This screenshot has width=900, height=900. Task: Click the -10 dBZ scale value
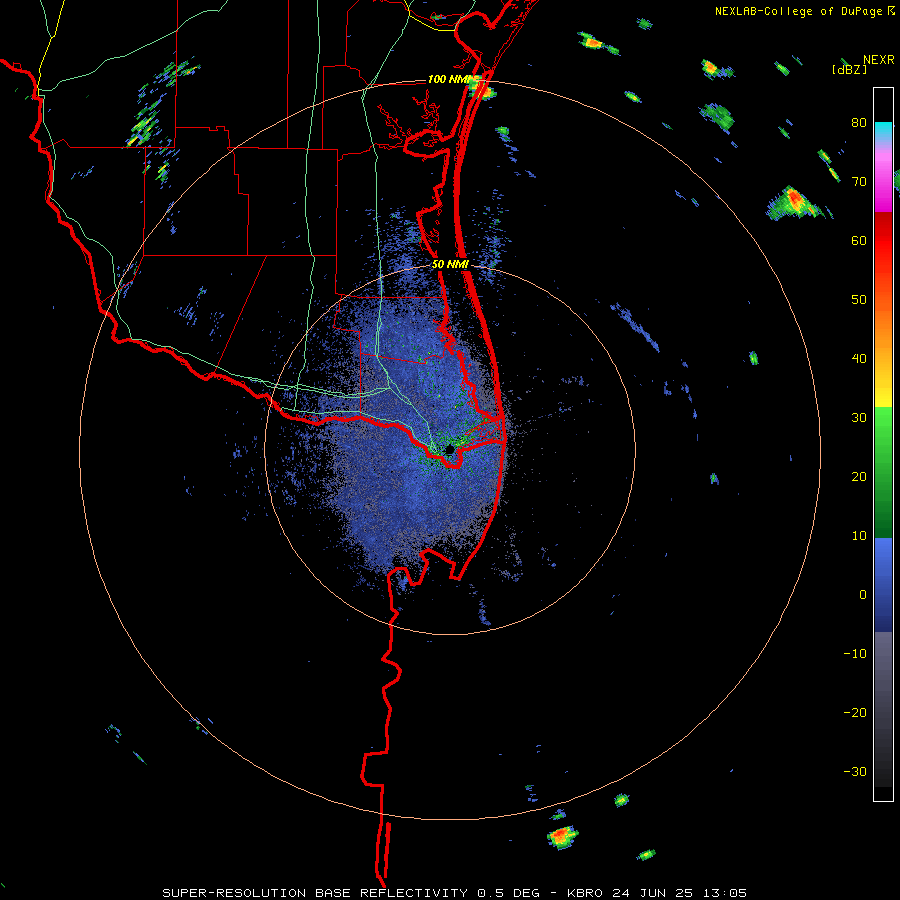click(x=855, y=654)
